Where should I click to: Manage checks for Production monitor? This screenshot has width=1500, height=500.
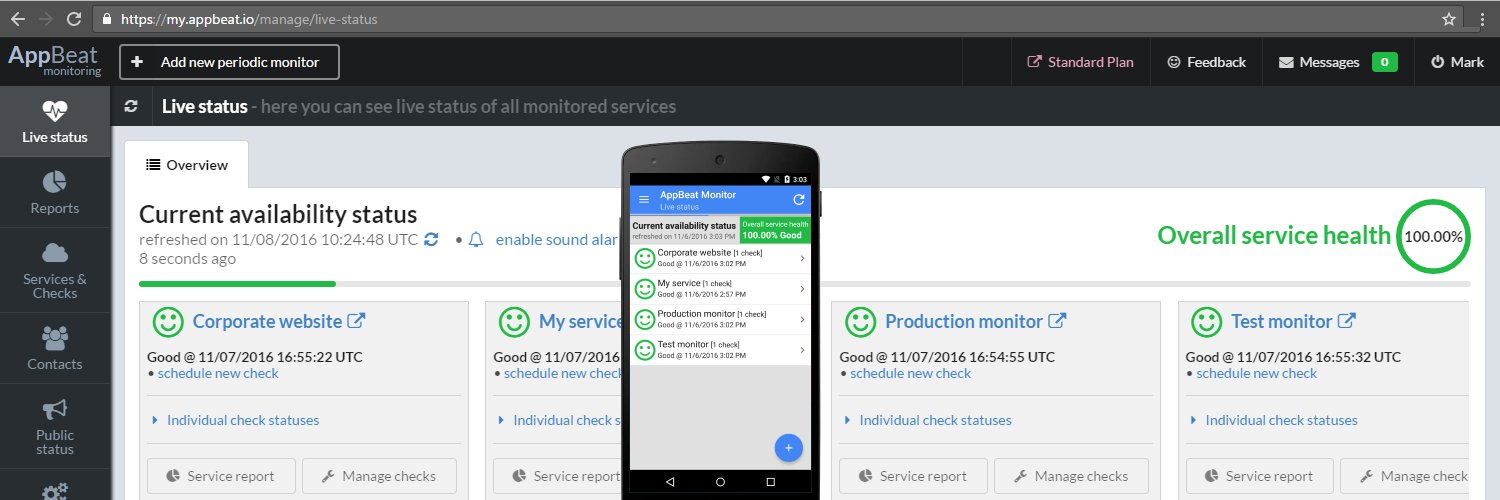[1071, 476]
